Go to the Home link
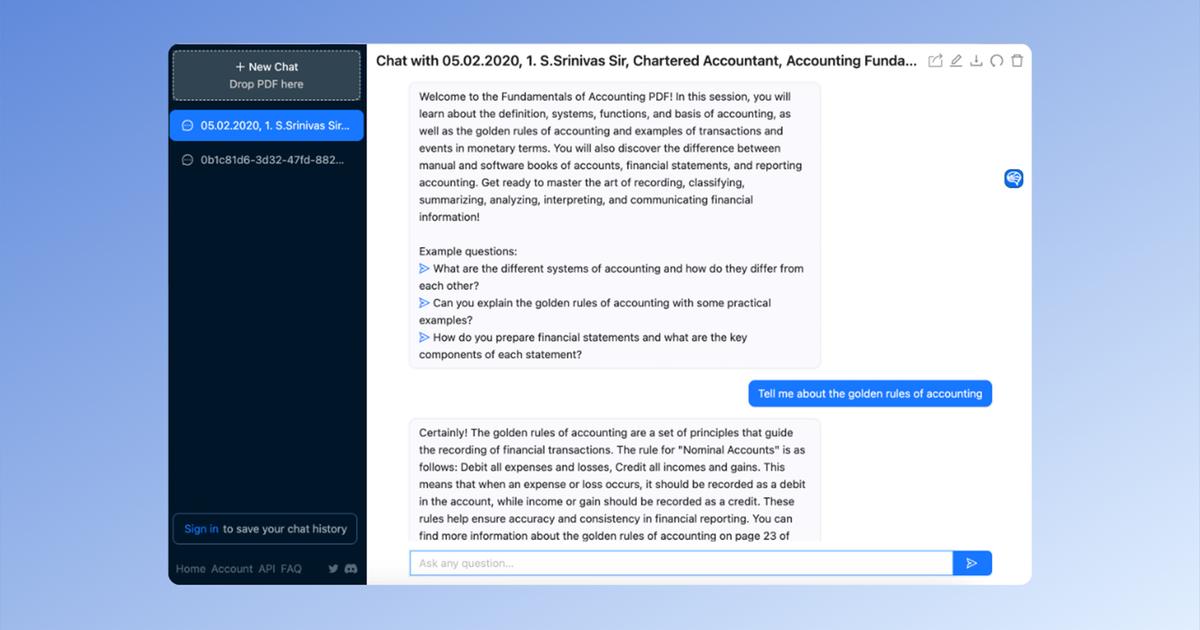1200x630 pixels. point(191,569)
